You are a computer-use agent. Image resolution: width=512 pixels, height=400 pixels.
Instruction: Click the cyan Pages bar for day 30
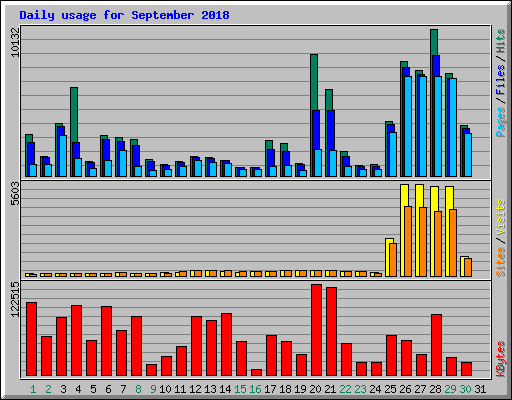coord(468,155)
